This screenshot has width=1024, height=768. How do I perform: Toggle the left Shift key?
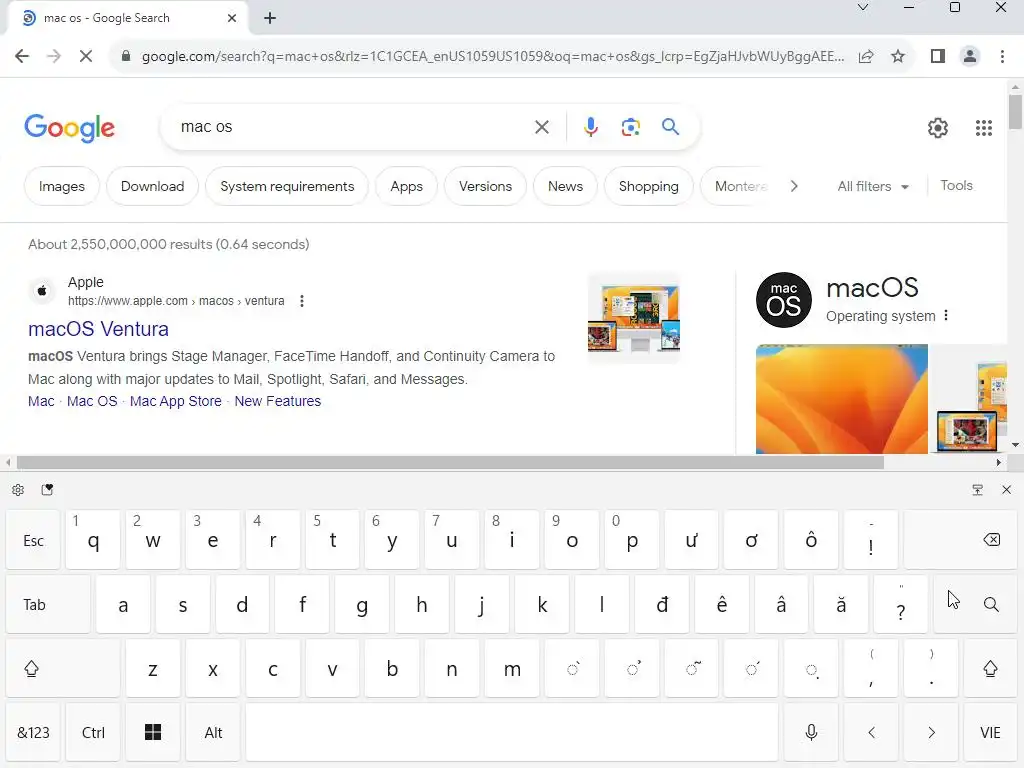click(63, 668)
